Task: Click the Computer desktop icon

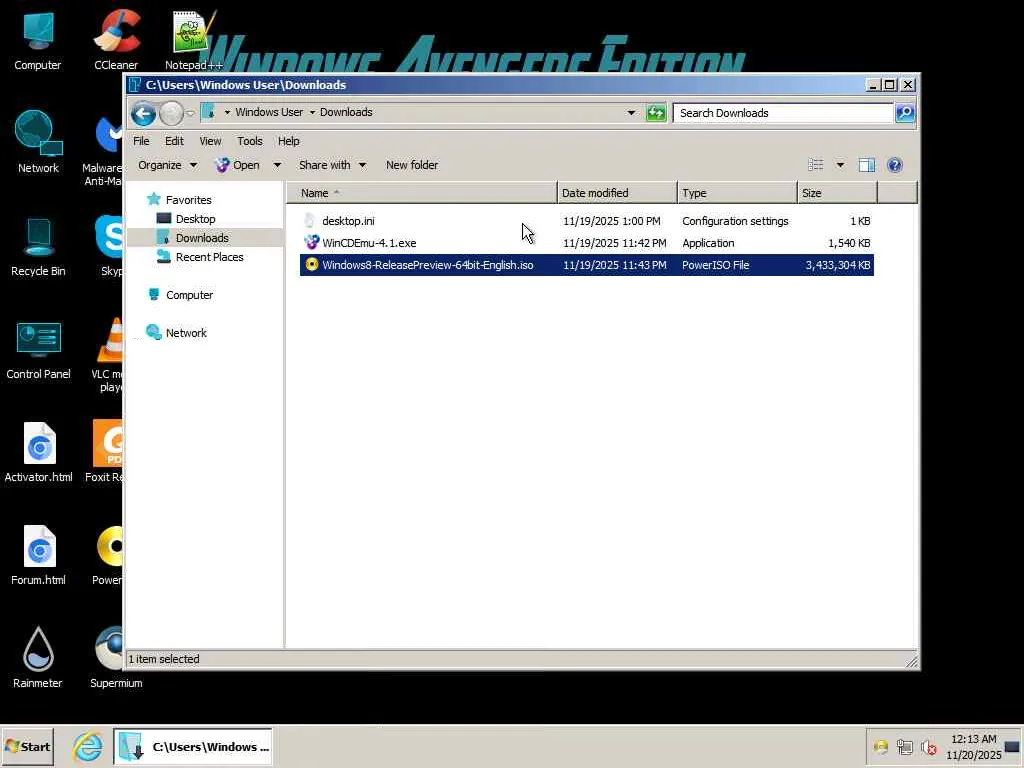Action: tap(38, 40)
